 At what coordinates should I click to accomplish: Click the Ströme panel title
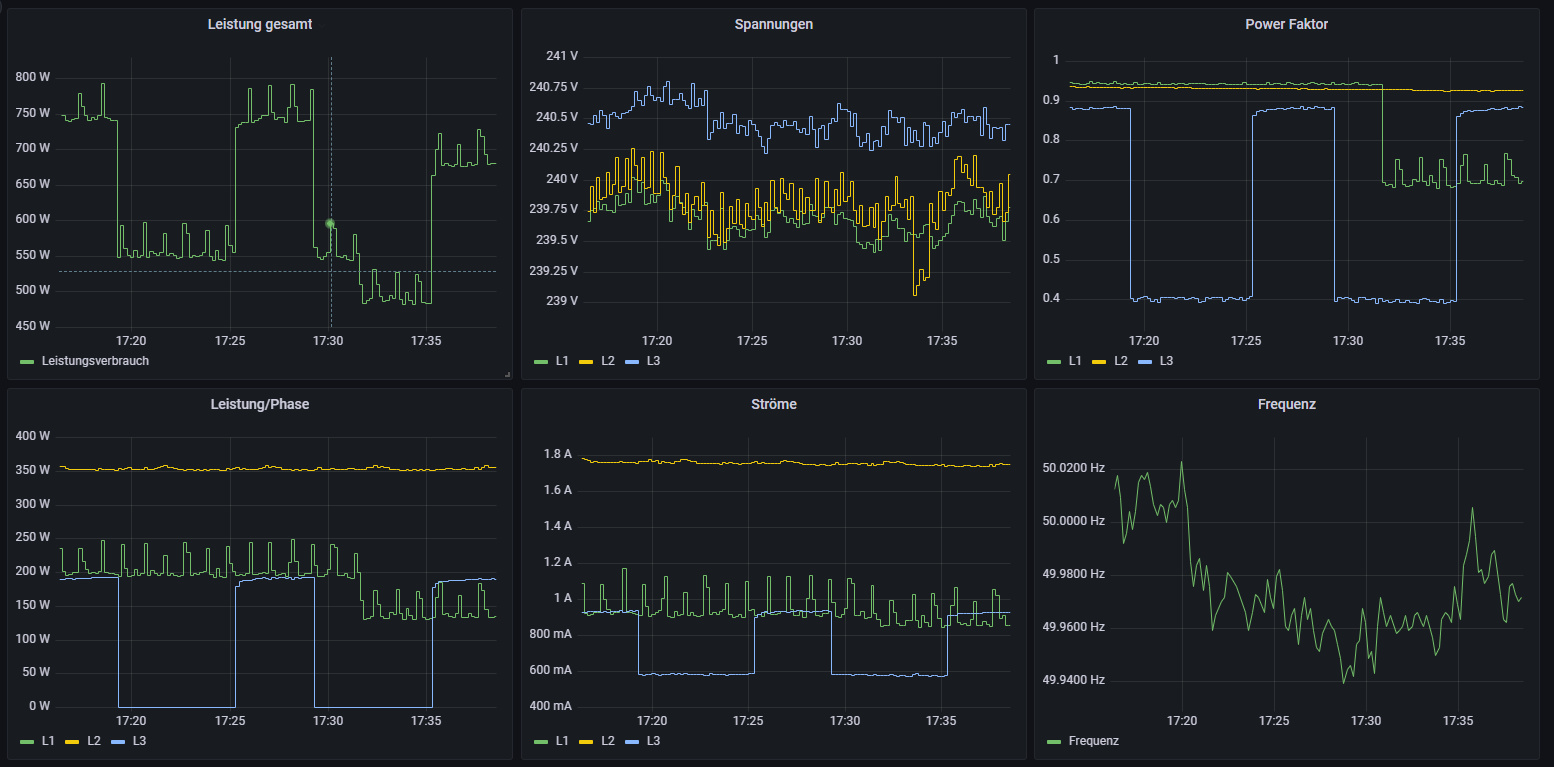pos(773,404)
